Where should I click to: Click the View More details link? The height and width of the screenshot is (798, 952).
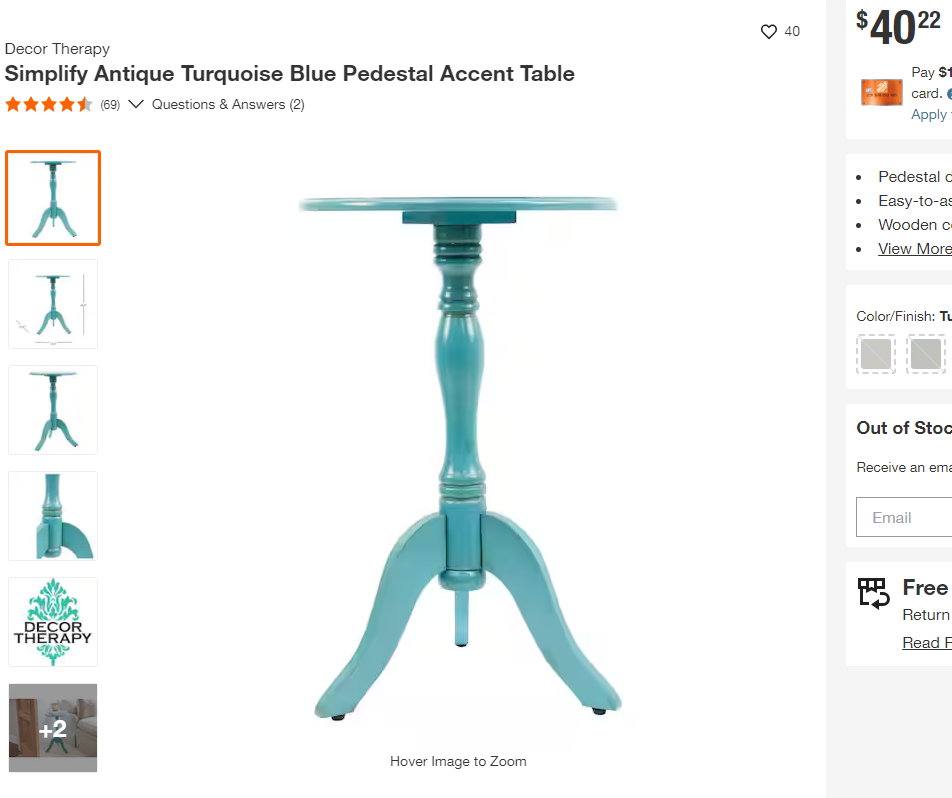(x=914, y=249)
